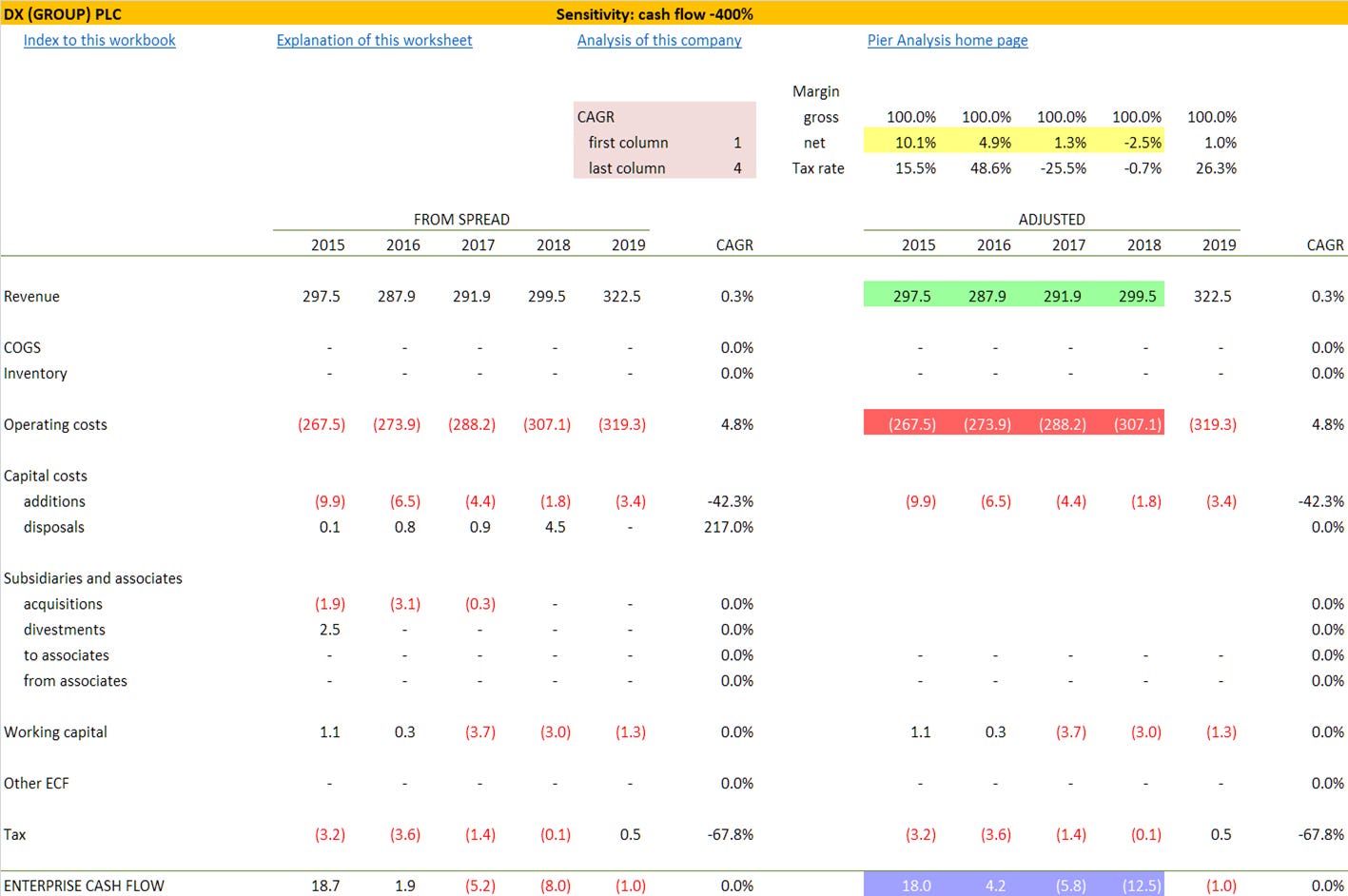Select Tax rate cell -25.5%

point(1064,168)
